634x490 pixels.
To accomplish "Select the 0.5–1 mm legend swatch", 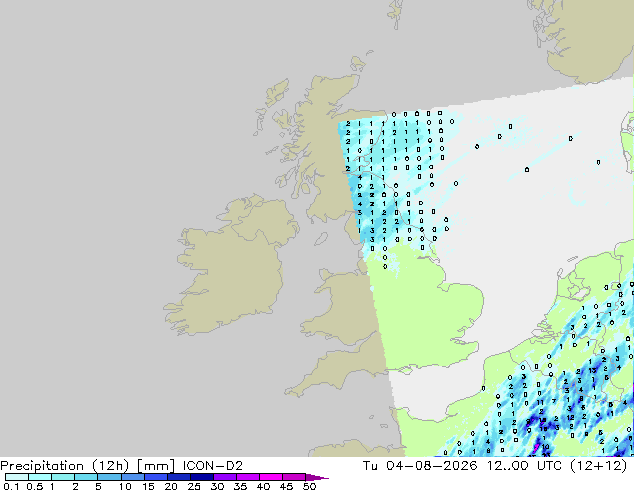I will [x=40, y=477].
